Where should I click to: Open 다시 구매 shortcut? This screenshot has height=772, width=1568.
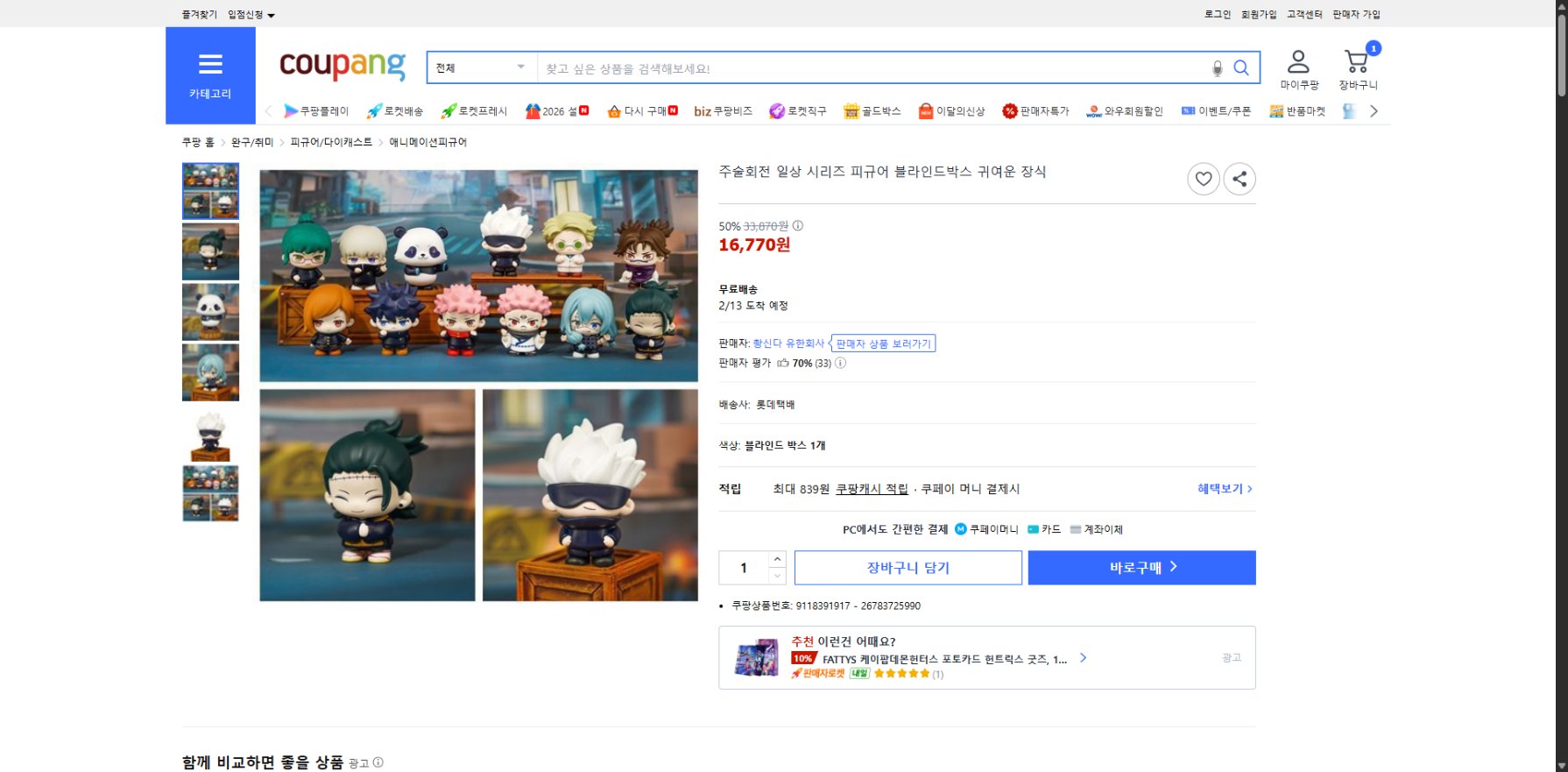coord(642,111)
